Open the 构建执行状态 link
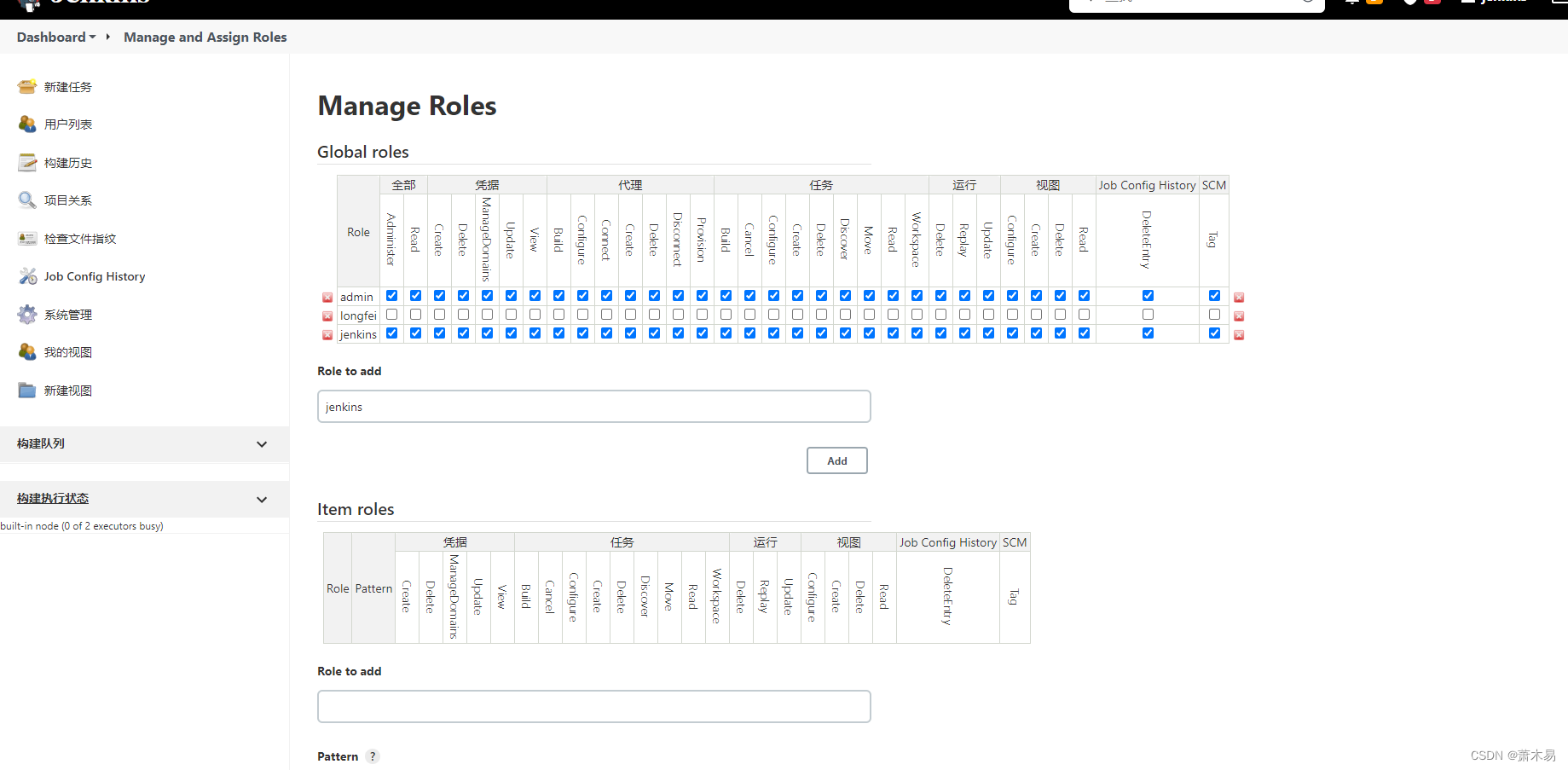Viewport: 1568px width, 770px height. point(53,498)
